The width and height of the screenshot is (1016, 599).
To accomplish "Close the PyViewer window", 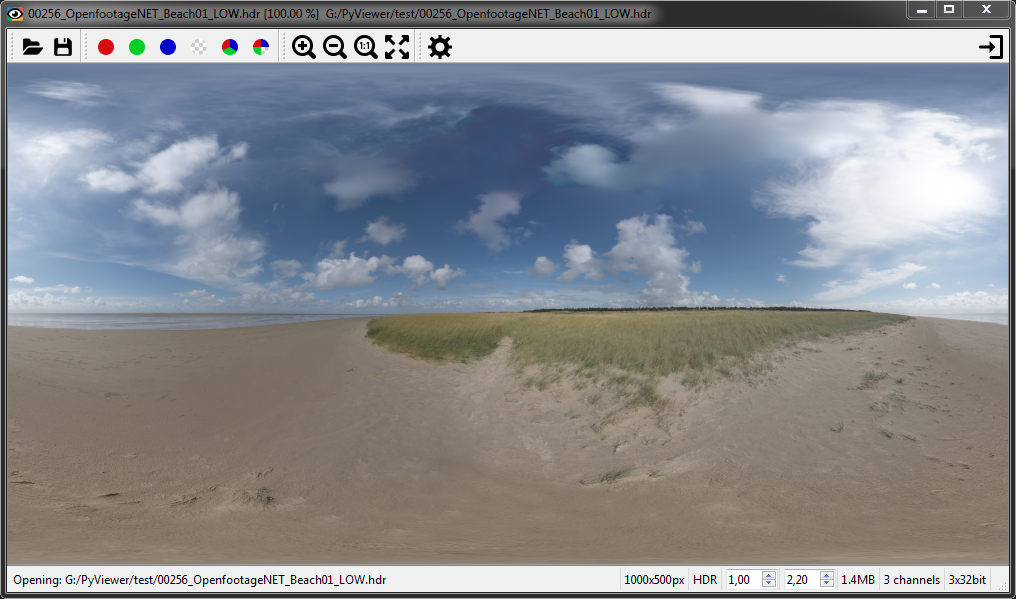I will click(986, 10).
